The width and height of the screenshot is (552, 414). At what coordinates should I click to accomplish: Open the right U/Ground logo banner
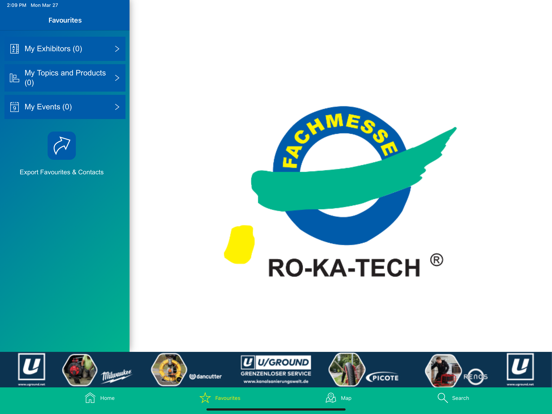pyautogui.click(x=520, y=369)
